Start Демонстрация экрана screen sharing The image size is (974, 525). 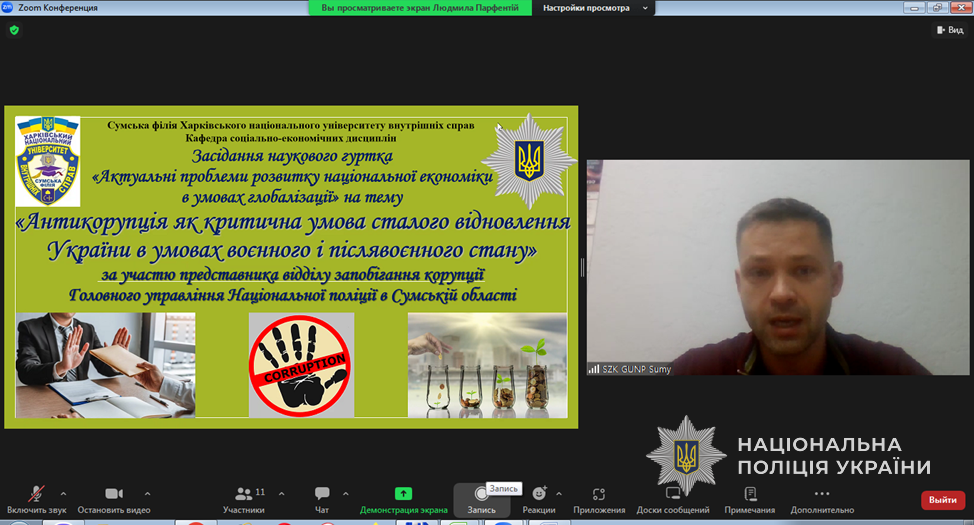point(403,499)
